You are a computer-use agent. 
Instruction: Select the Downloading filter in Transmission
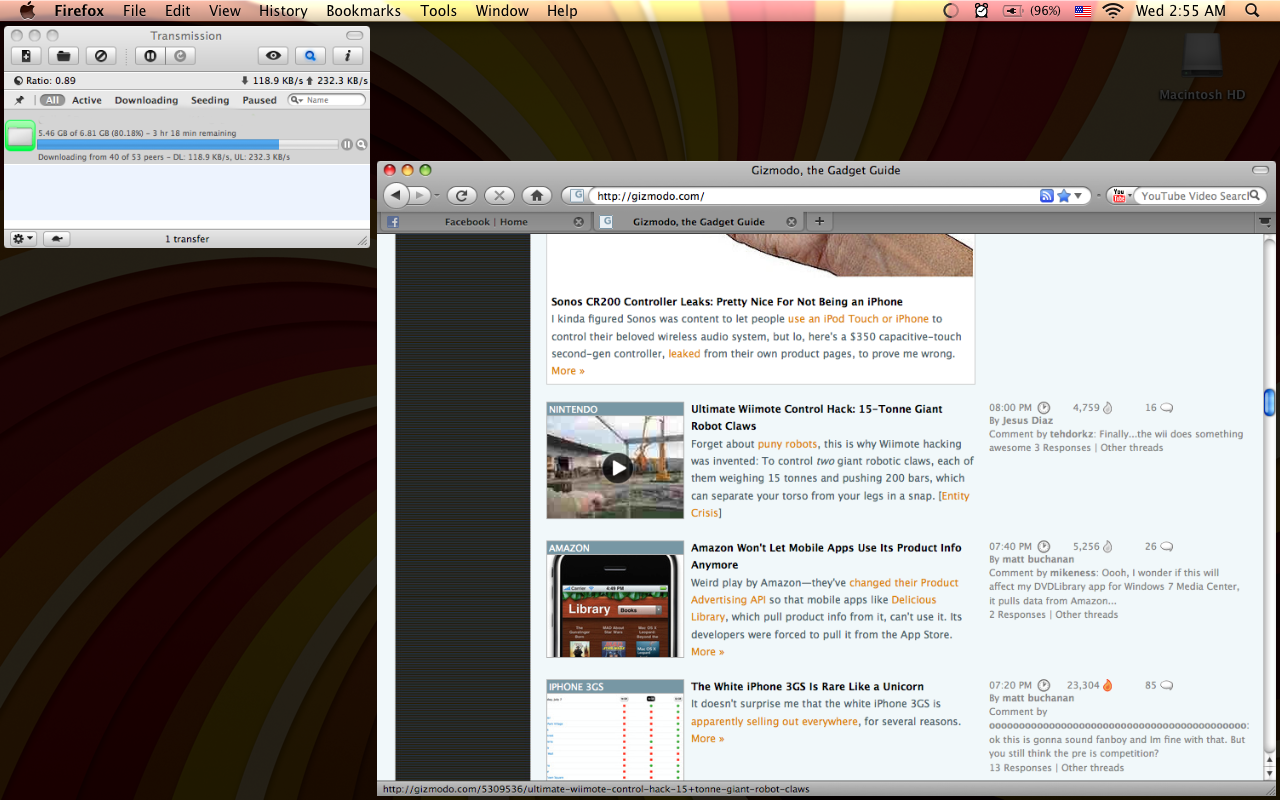tap(146, 100)
